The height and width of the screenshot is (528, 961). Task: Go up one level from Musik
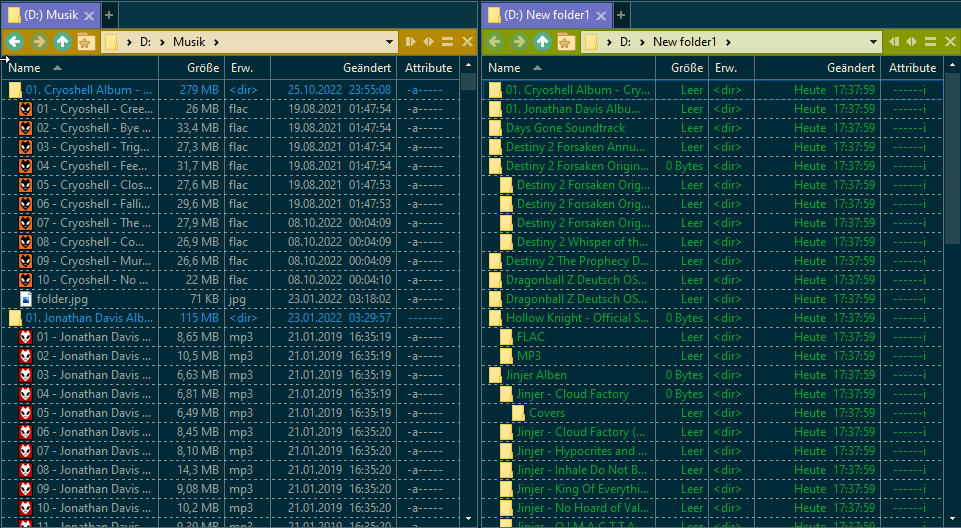[x=62, y=42]
